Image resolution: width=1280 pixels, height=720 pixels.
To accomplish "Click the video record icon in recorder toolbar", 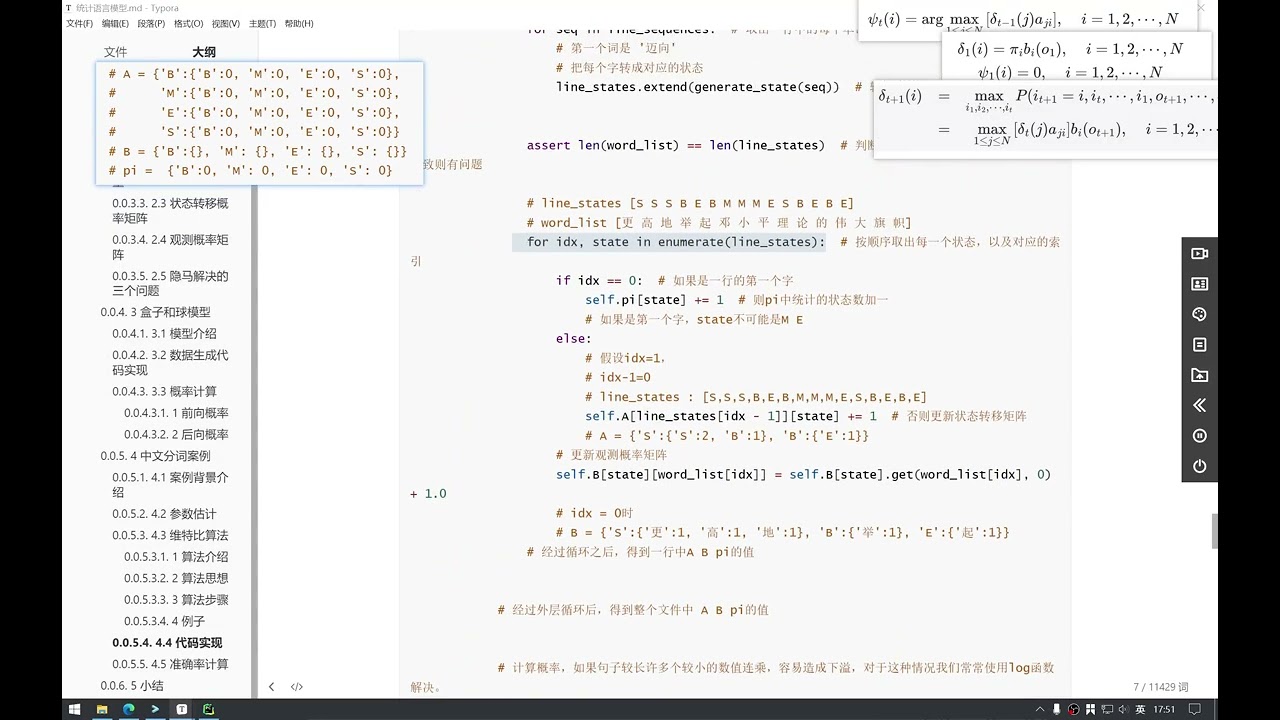I will [1200, 254].
